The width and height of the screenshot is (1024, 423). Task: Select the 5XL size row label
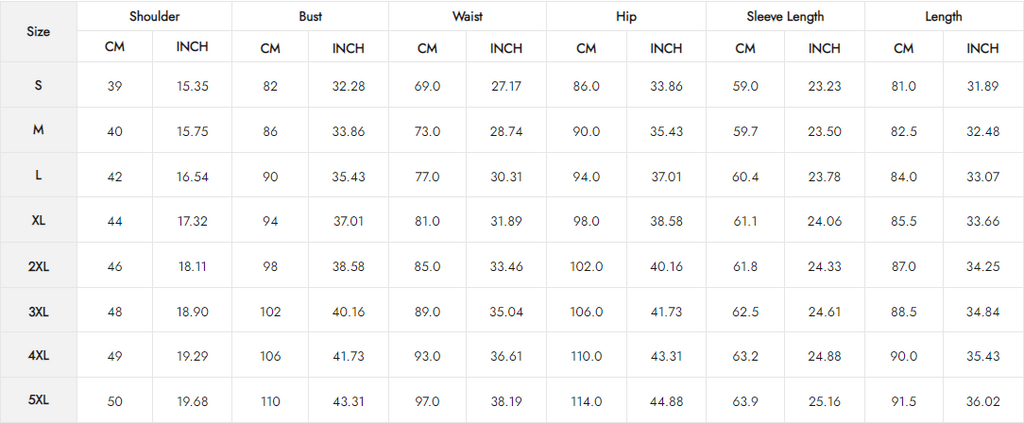pyautogui.click(x=39, y=400)
